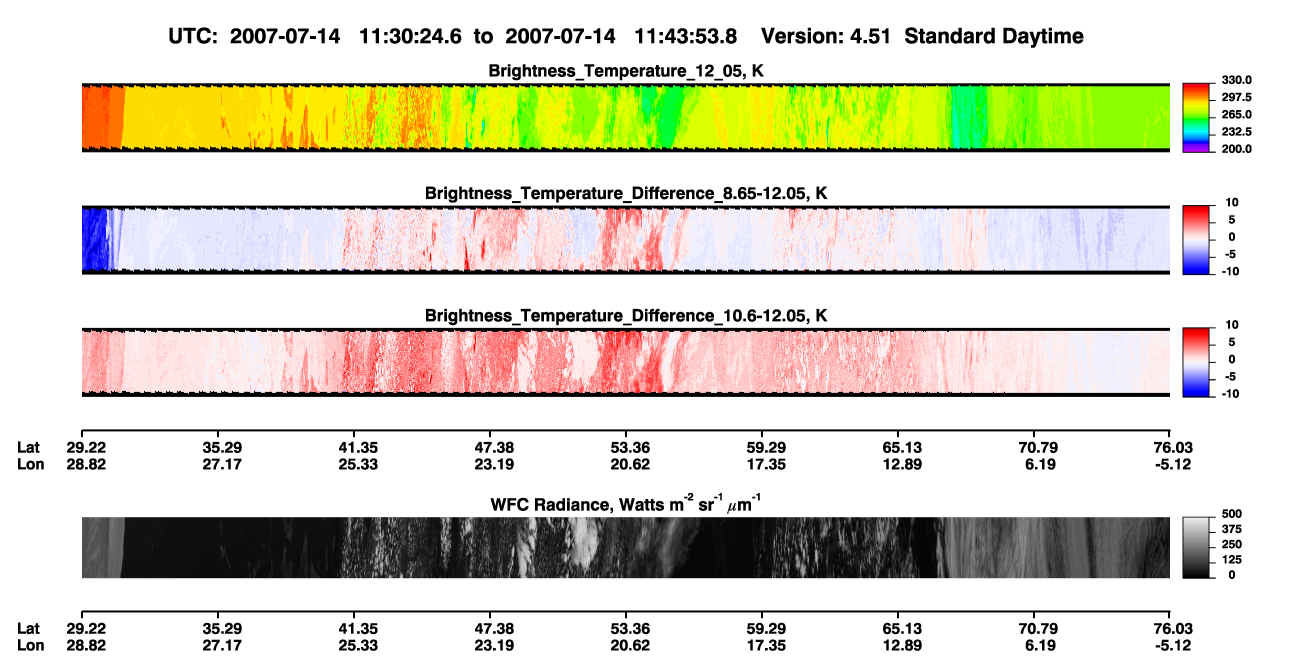Click the 250 radiance colorbar label
The image size is (1300, 667).
1230,544
